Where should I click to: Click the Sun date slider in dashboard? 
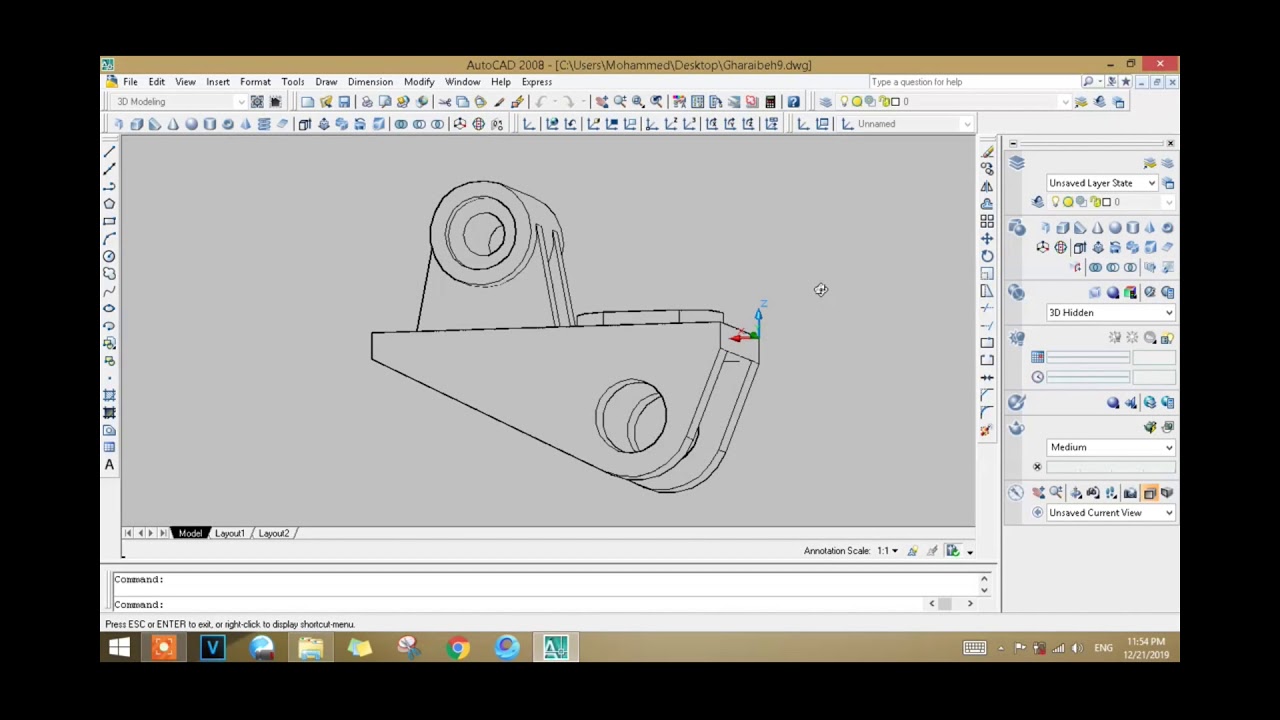click(x=1088, y=357)
